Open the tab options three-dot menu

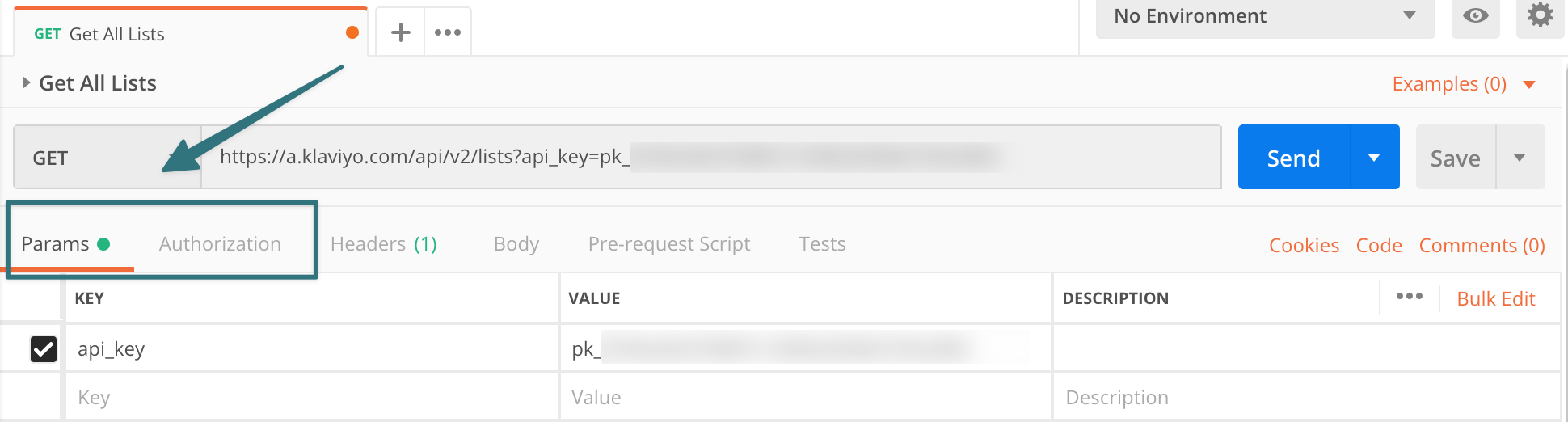click(448, 32)
